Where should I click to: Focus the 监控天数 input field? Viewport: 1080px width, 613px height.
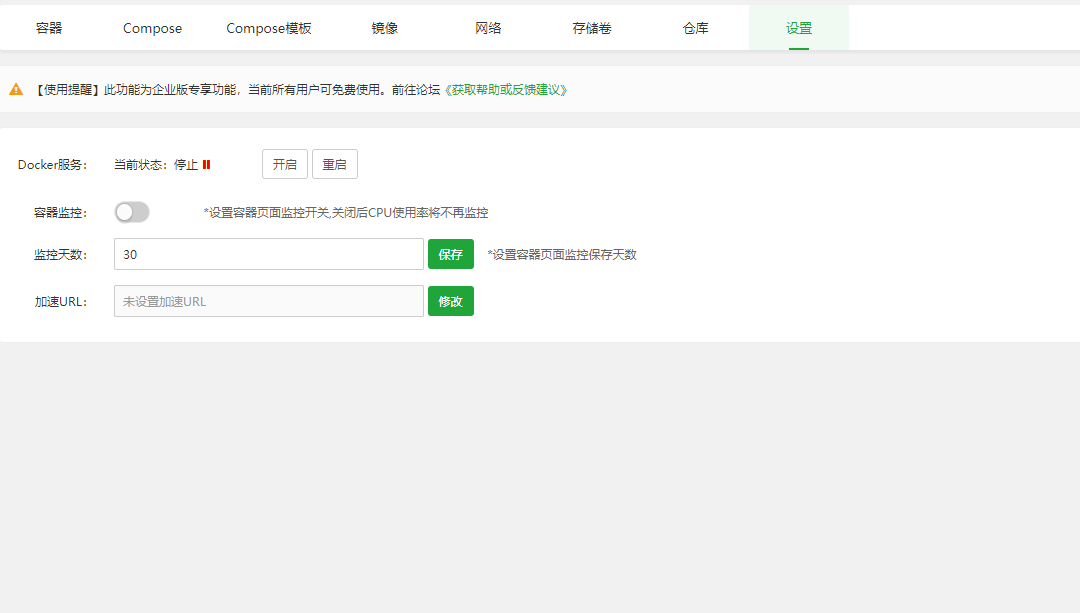[x=269, y=254]
